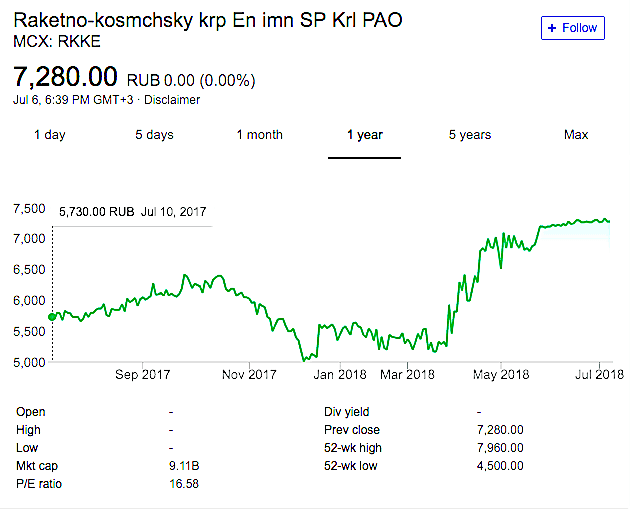Click the MCX: RKKE ticker text
Screen dimensions: 630x509
(x=55, y=43)
